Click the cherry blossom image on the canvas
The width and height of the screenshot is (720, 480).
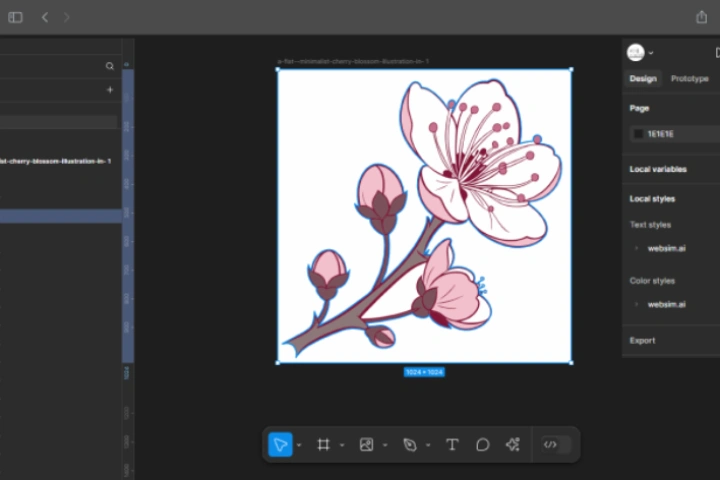(x=424, y=216)
